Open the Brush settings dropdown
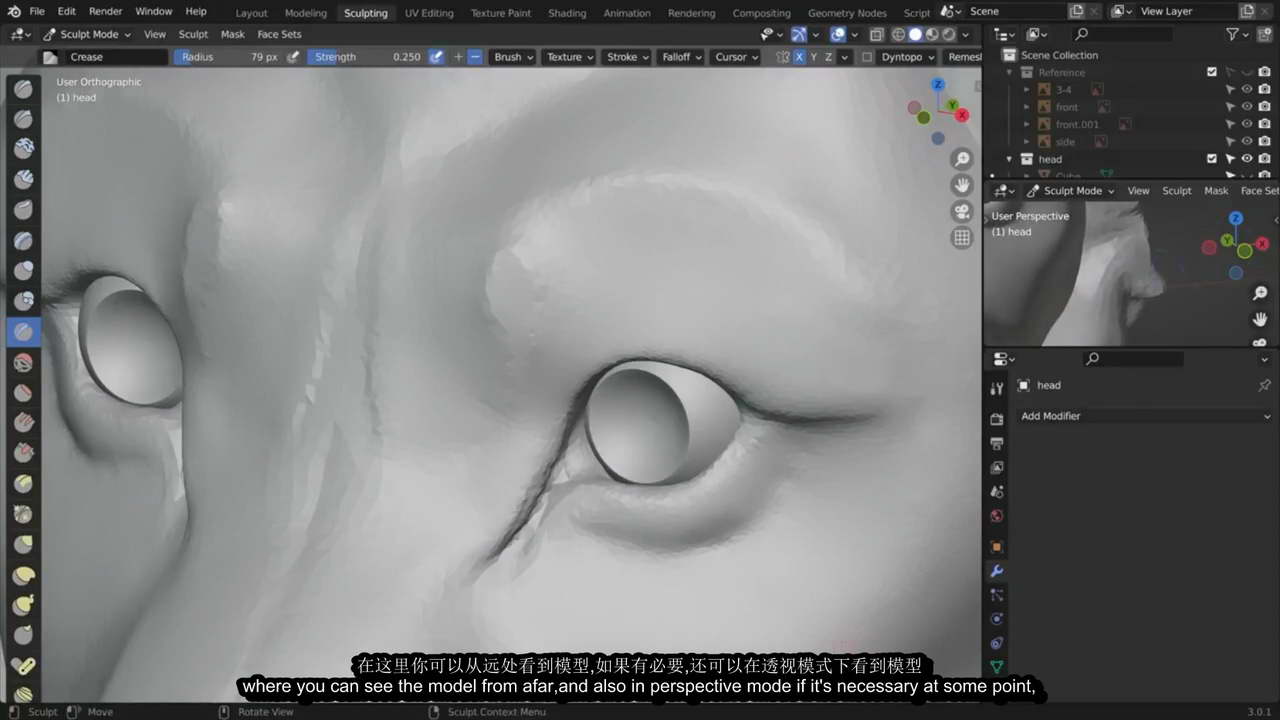 coord(514,57)
